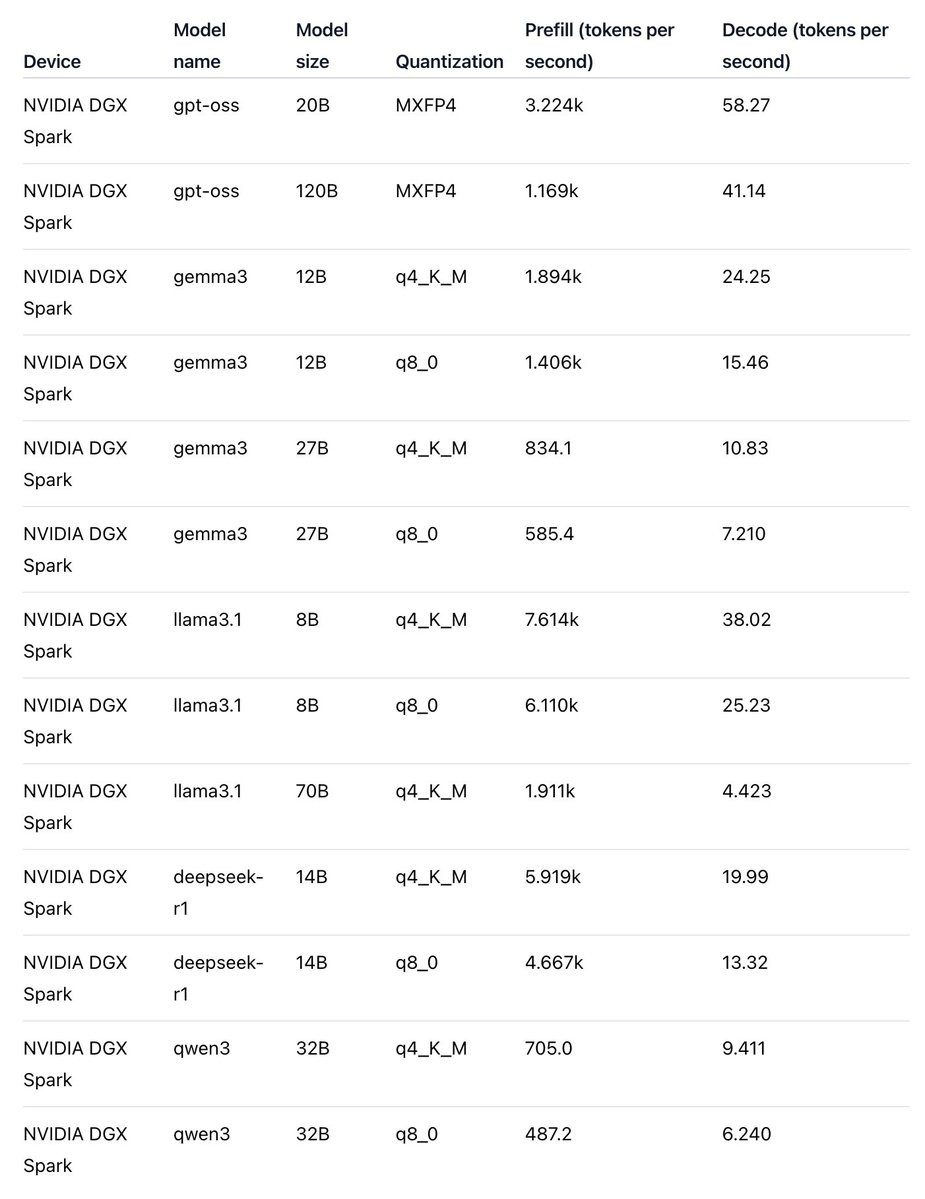The width and height of the screenshot is (925, 1199).
Task: Click the 3.224k prefill value
Action: click(x=553, y=106)
